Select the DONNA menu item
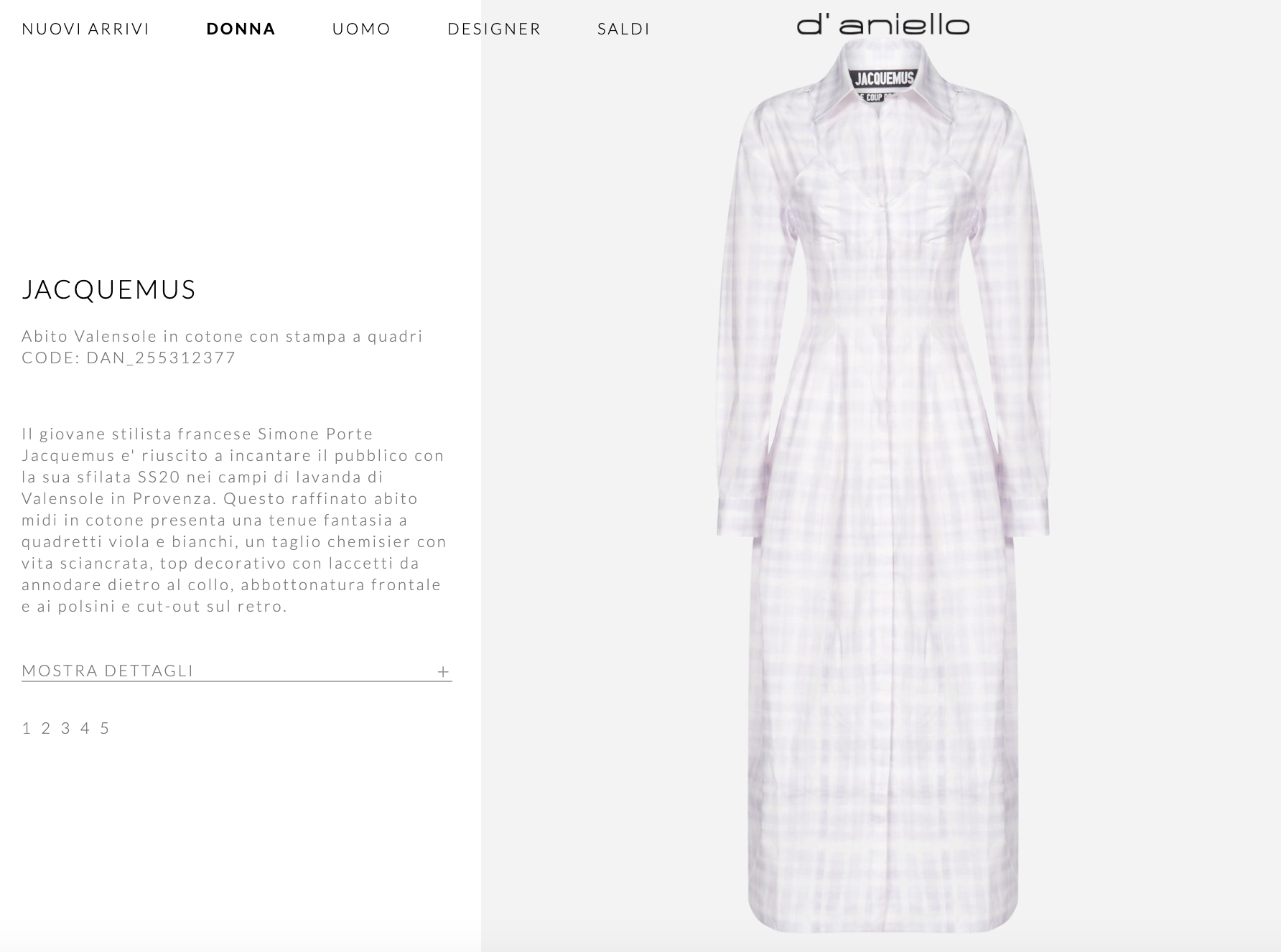Image resolution: width=1281 pixels, height=952 pixels. 241,29
